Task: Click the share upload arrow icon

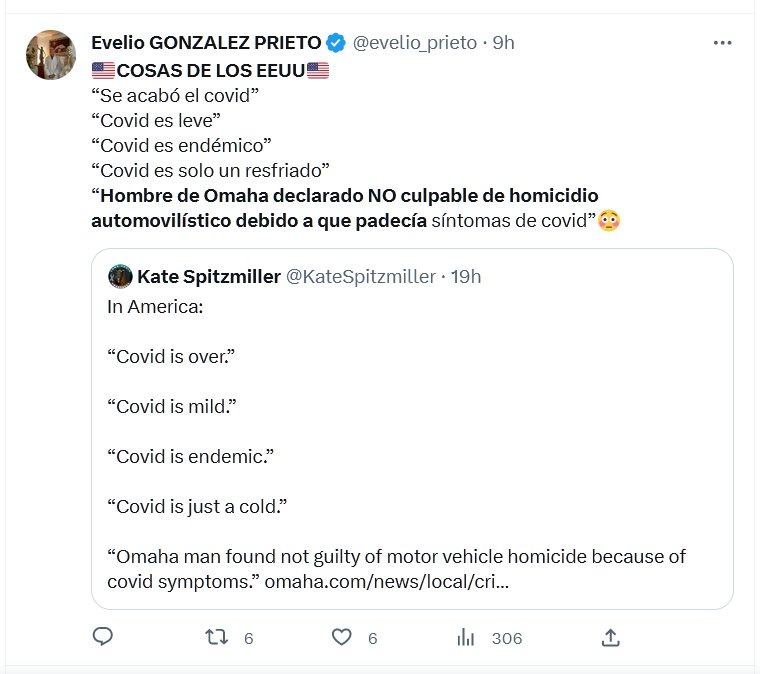Action: [x=611, y=637]
